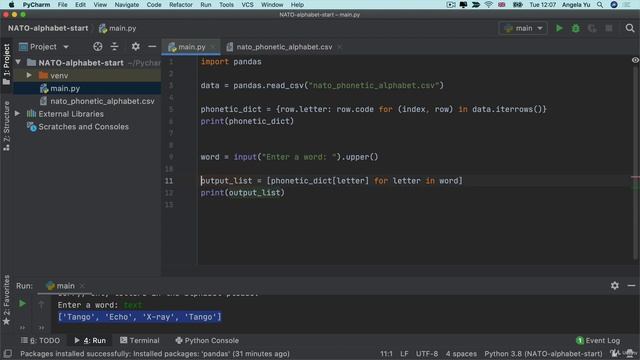Expand the venv folder
This screenshot has height=360, width=640.
[29, 76]
